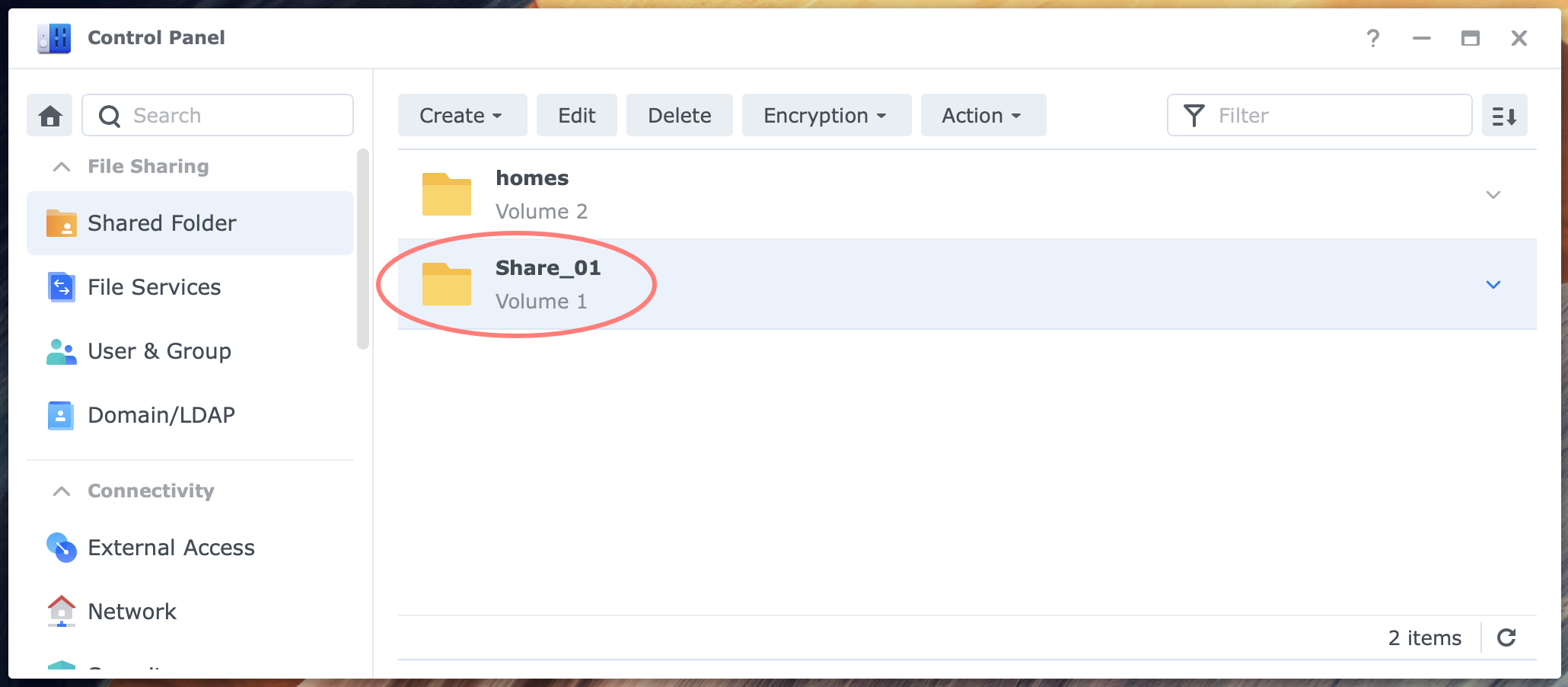Expand the Create dropdown menu
Viewport: 1568px width, 687px height.
tap(461, 115)
